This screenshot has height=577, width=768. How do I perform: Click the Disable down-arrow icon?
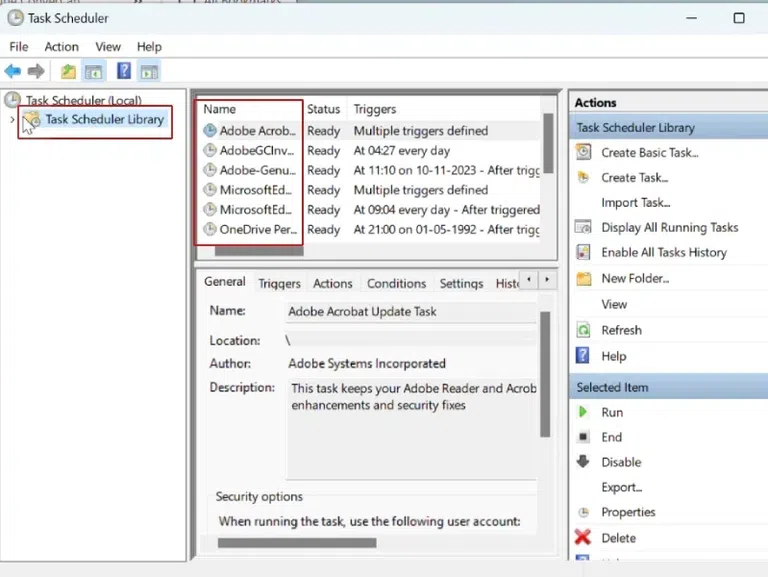point(583,461)
